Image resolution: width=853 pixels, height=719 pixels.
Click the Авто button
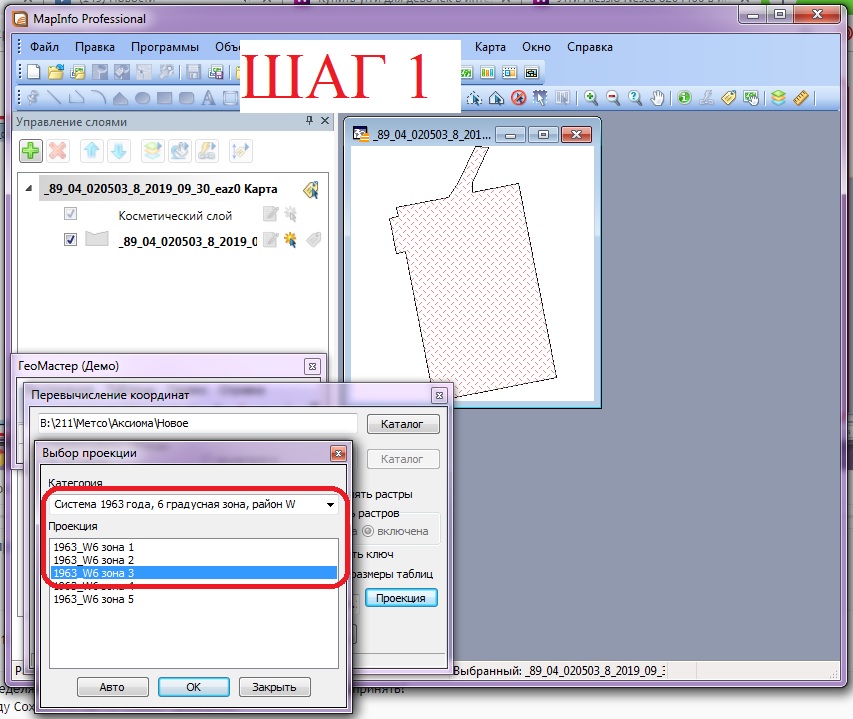point(112,687)
